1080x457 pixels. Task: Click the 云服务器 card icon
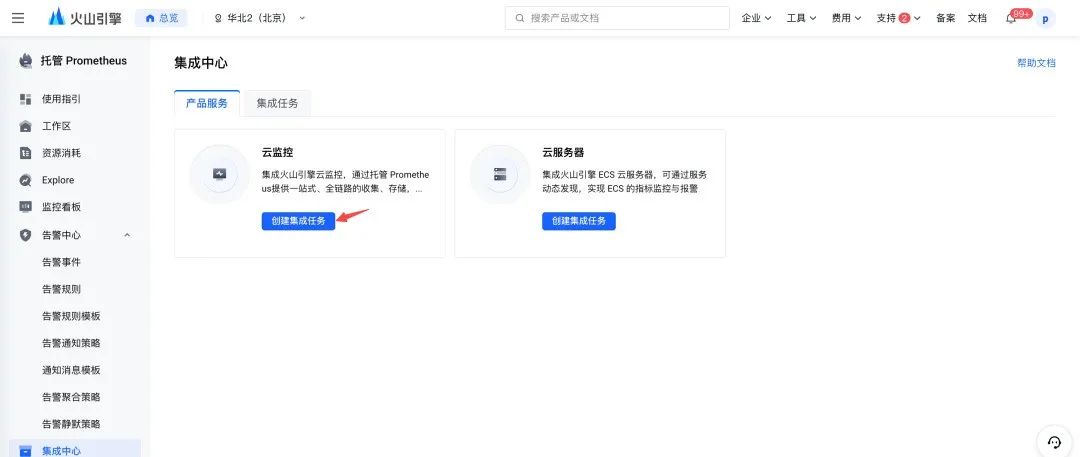click(x=499, y=174)
